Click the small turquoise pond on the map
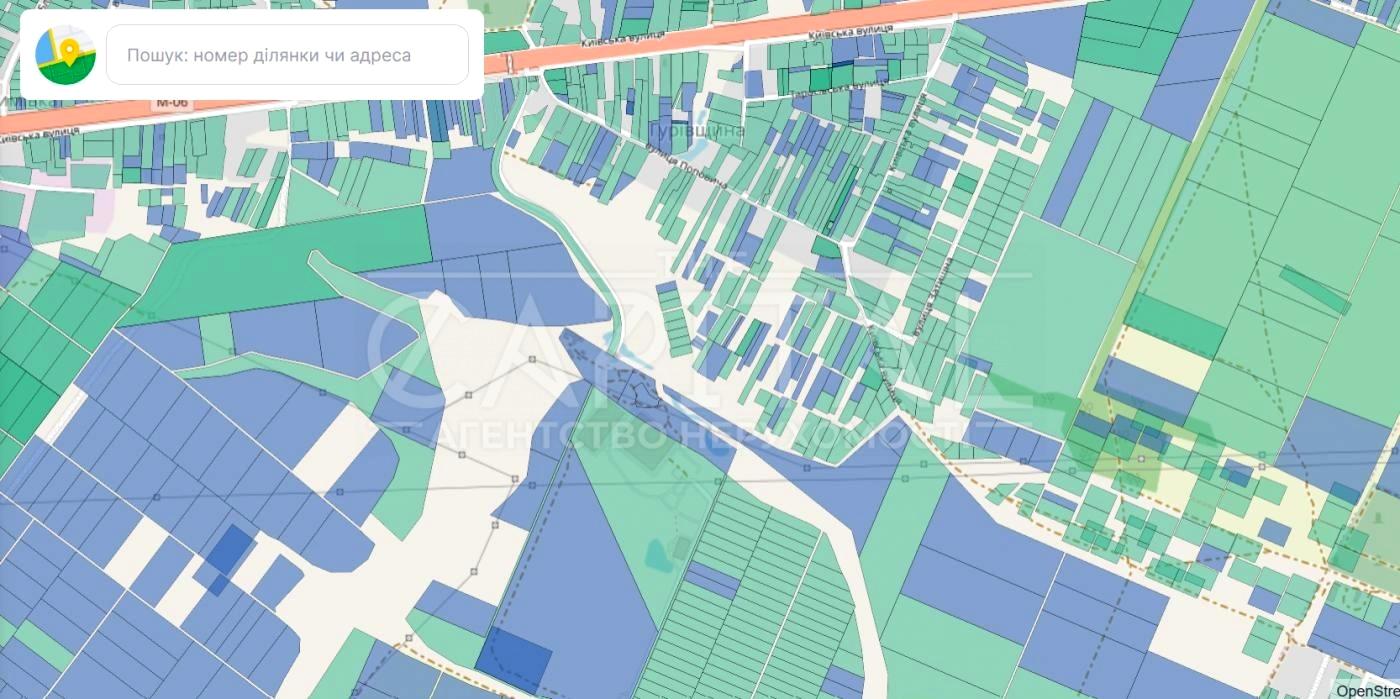1400x699 pixels. [x=658, y=553]
